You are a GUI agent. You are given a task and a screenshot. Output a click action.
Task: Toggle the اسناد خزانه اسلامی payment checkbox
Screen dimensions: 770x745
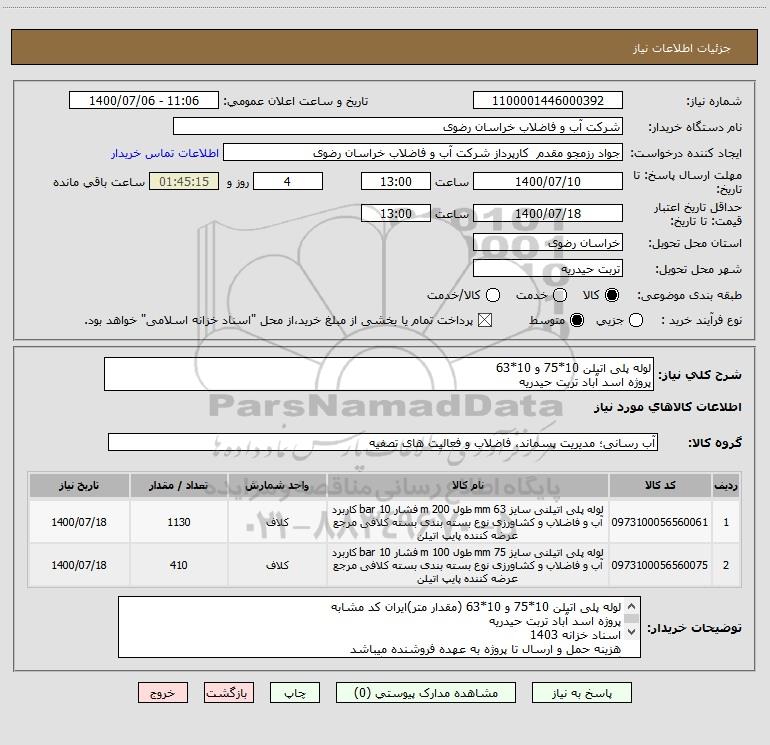(x=485, y=320)
